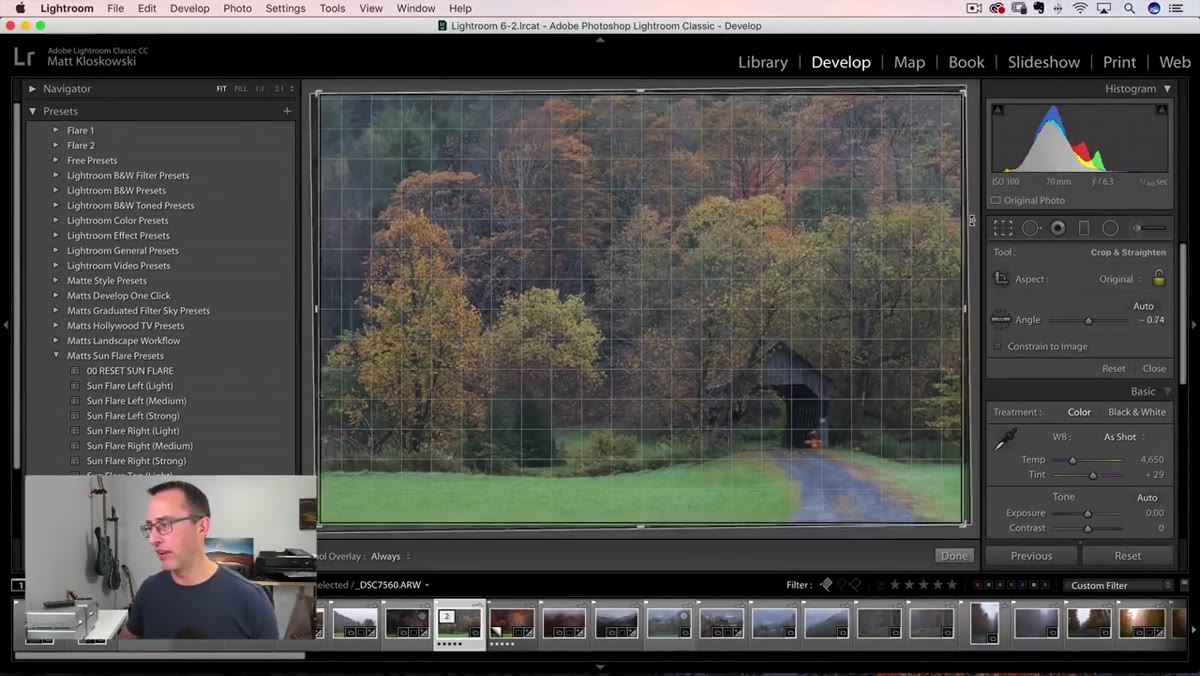Switch to the Slideshow module
The width and height of the screenshot is (1200, 676).
(1044, 62)
